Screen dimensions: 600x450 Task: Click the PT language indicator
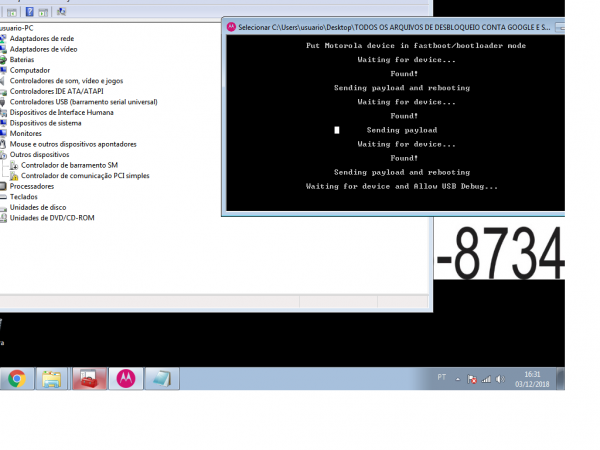(x=442, y=377)
